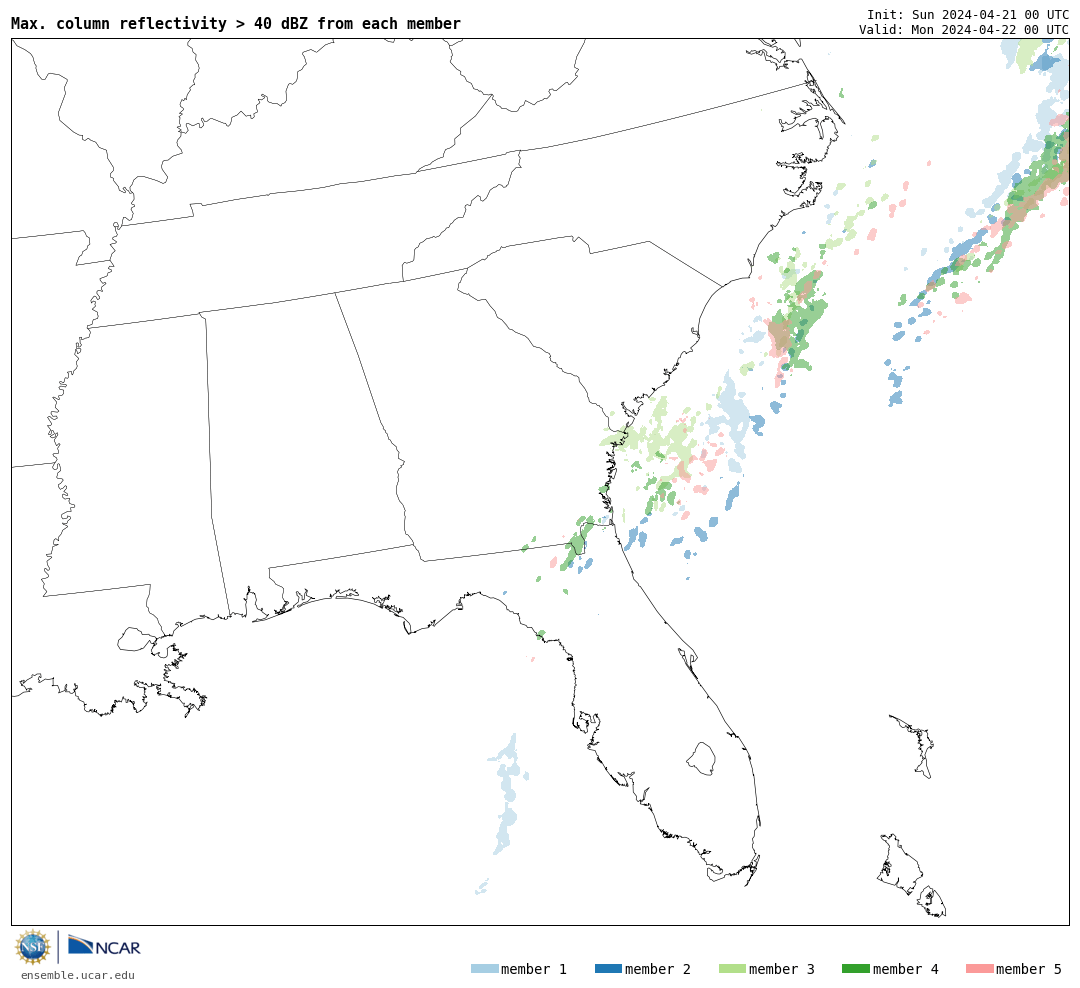Click the 'Valid: Mon 2024-04-22 00 UTC' text
The width and height of the screenshot is (1080, 988).
(964, 30)
